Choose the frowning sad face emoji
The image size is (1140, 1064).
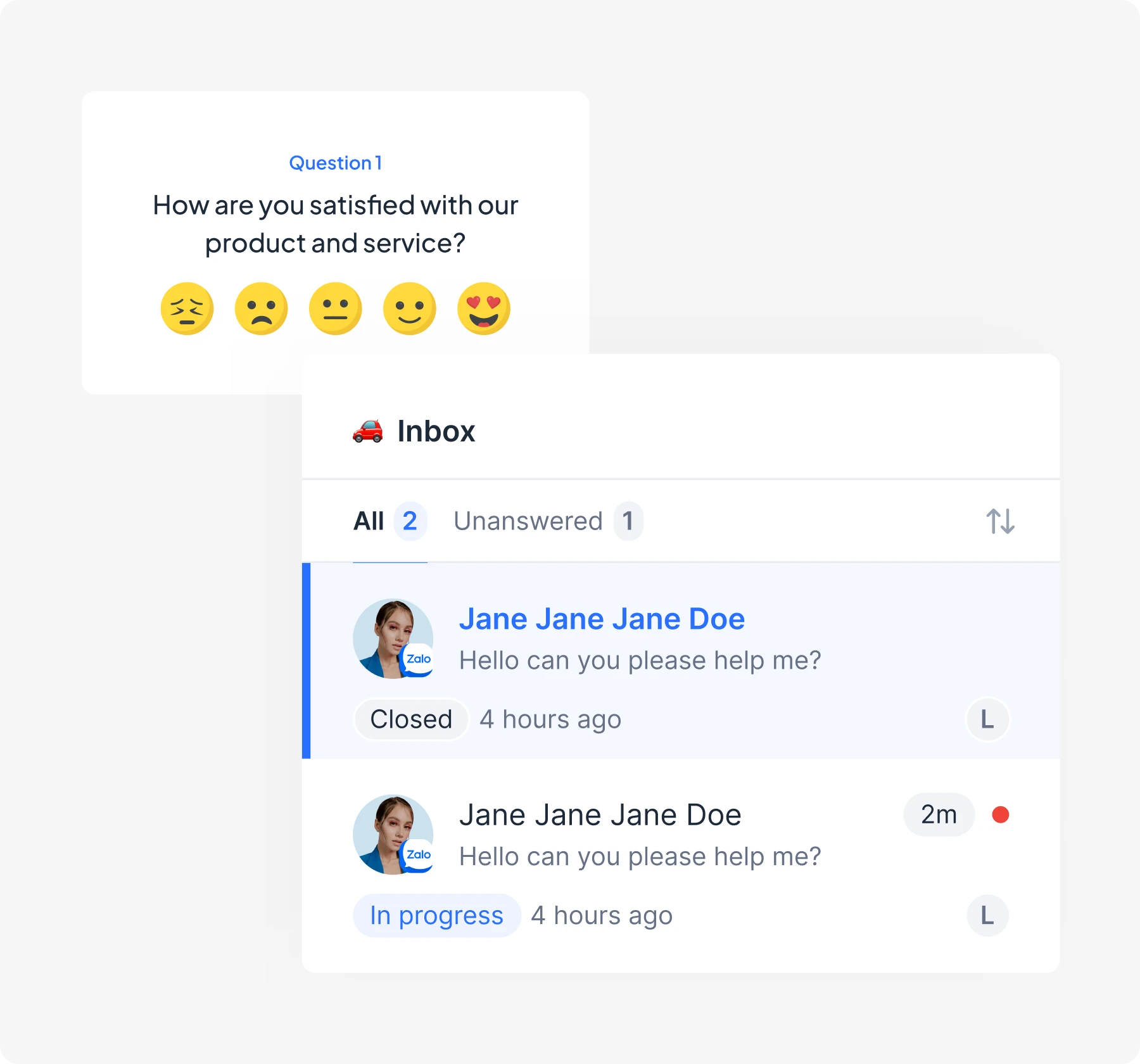(261, 308)
